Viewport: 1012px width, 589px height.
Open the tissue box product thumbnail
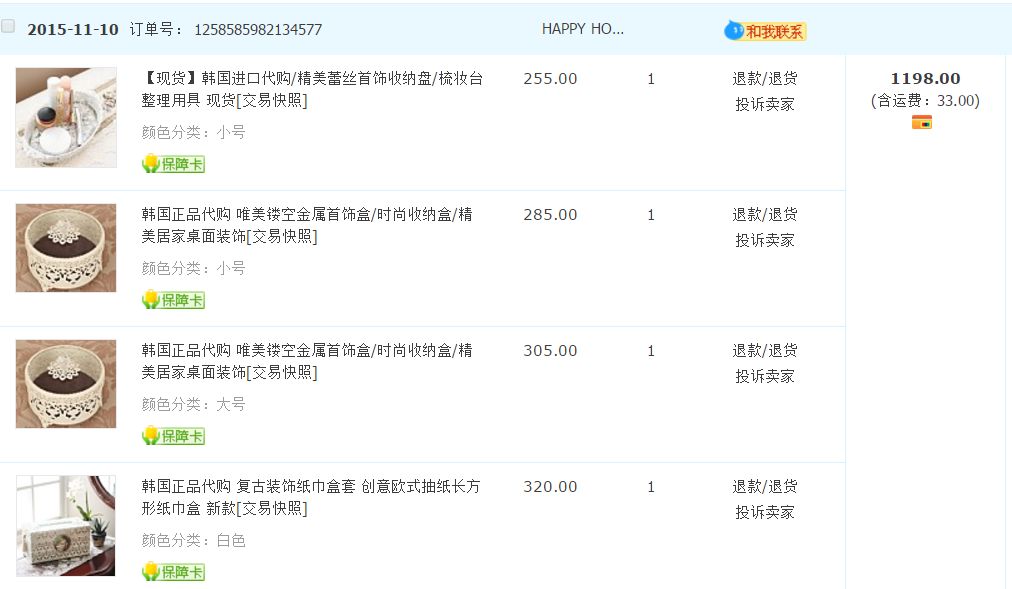[x=66, y=525]
